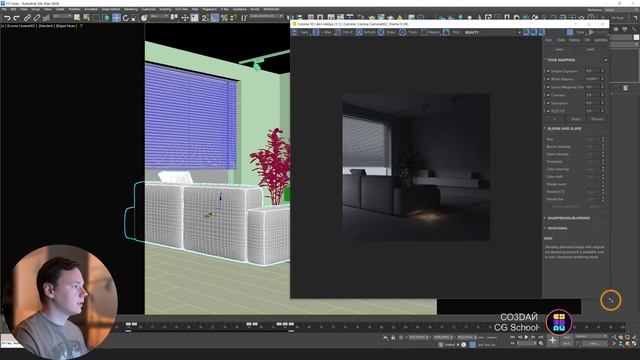640x360 pixels.
Task: Click Refresh icon in Corona frame buffer
Action: pyautogui.click(x=359, y=32)
